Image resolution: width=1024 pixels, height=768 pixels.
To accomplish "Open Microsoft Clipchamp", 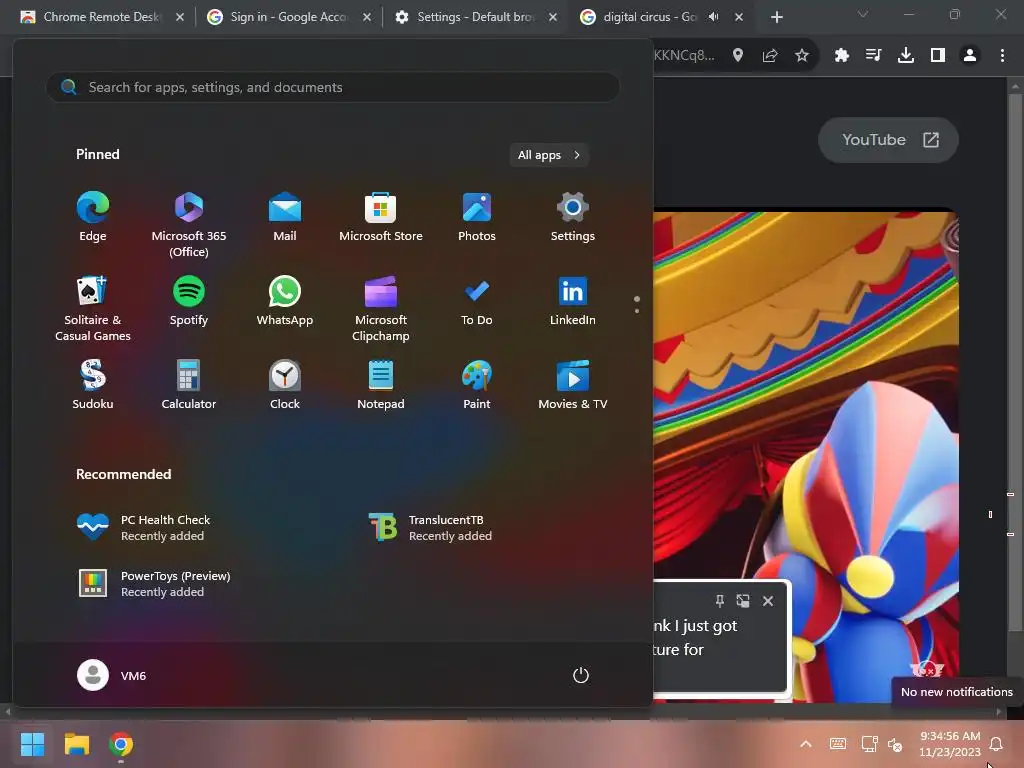I will click(x=381, y=308).
